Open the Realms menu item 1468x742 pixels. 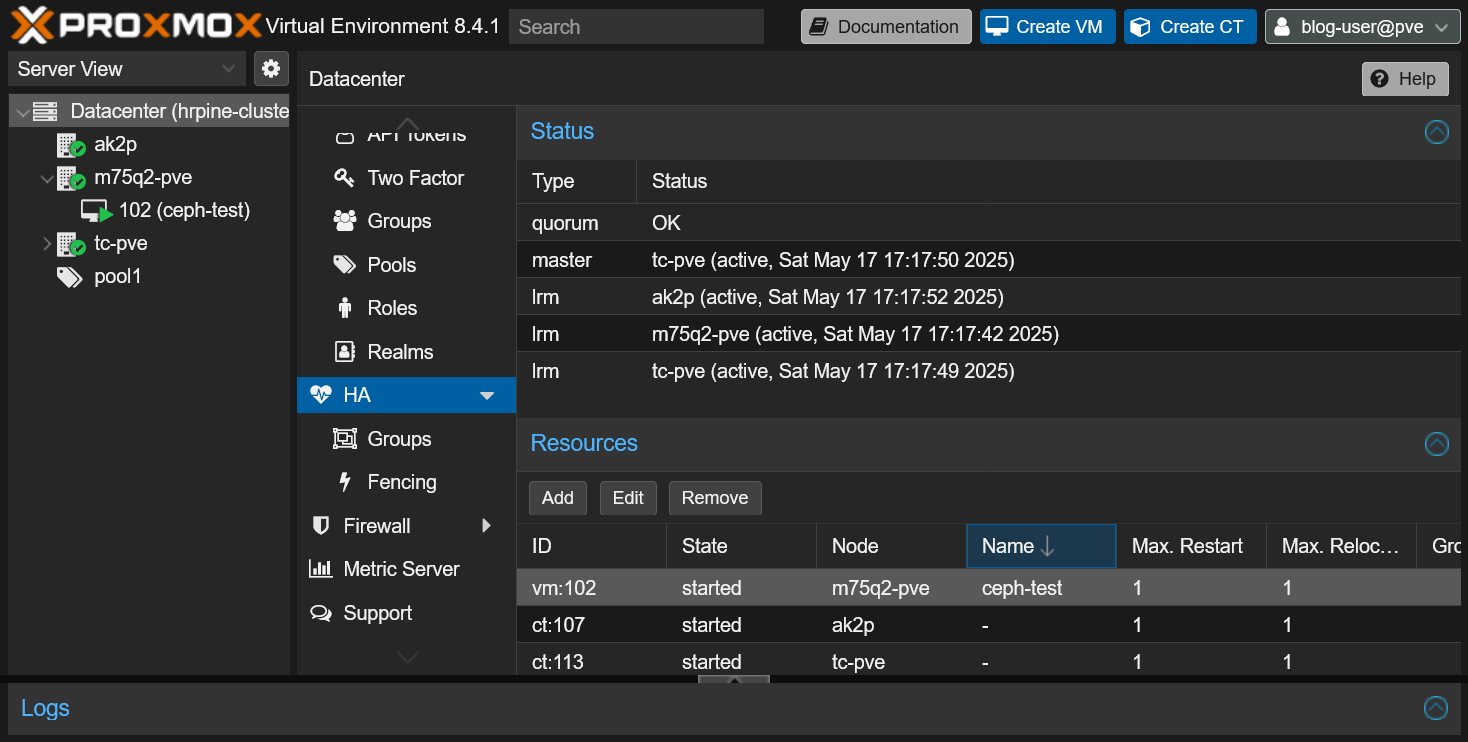tap(406, 352)
